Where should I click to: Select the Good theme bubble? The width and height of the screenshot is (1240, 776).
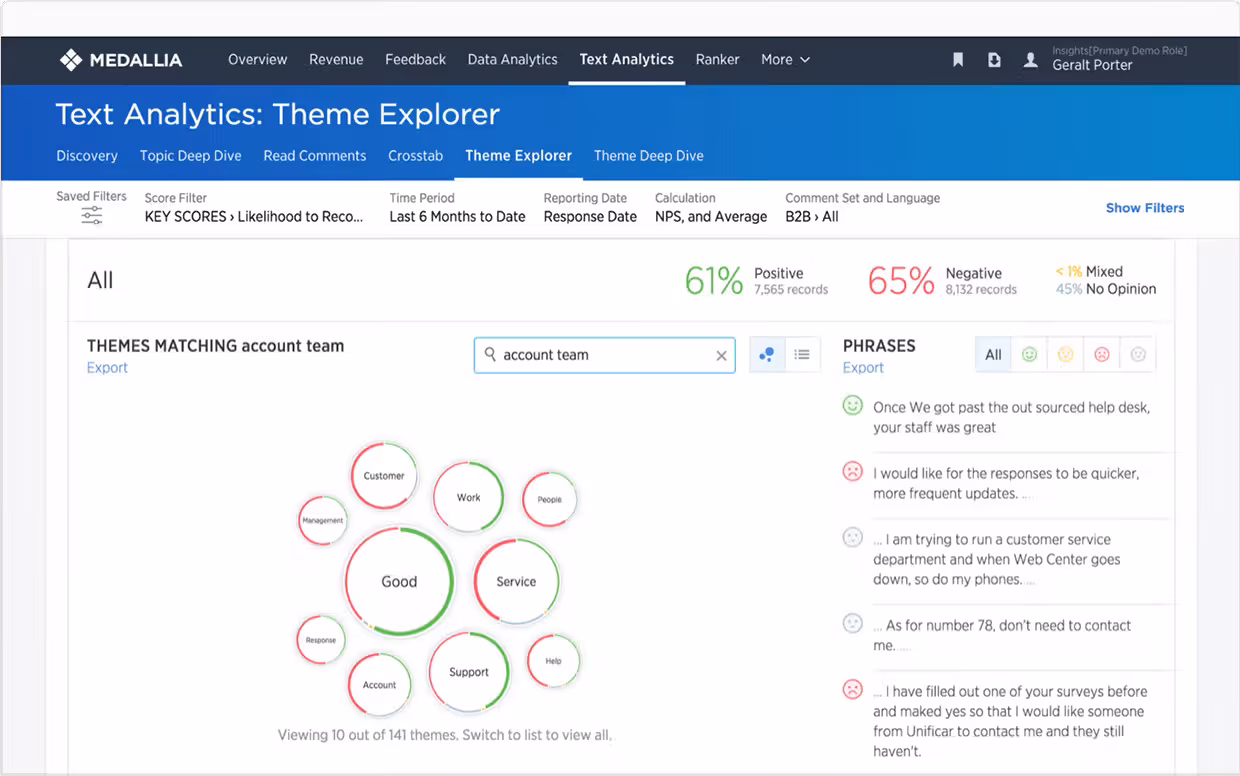399,581
